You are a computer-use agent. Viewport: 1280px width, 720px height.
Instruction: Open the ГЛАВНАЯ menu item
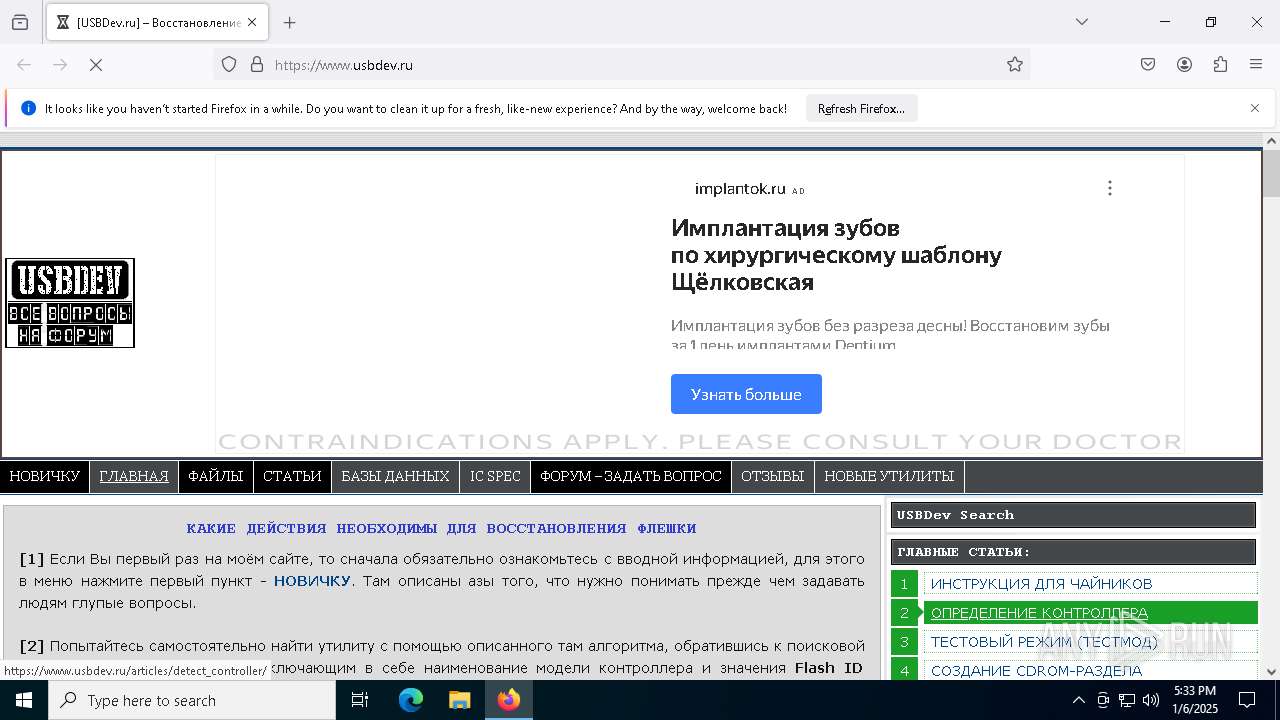click(x=134, y=477)
